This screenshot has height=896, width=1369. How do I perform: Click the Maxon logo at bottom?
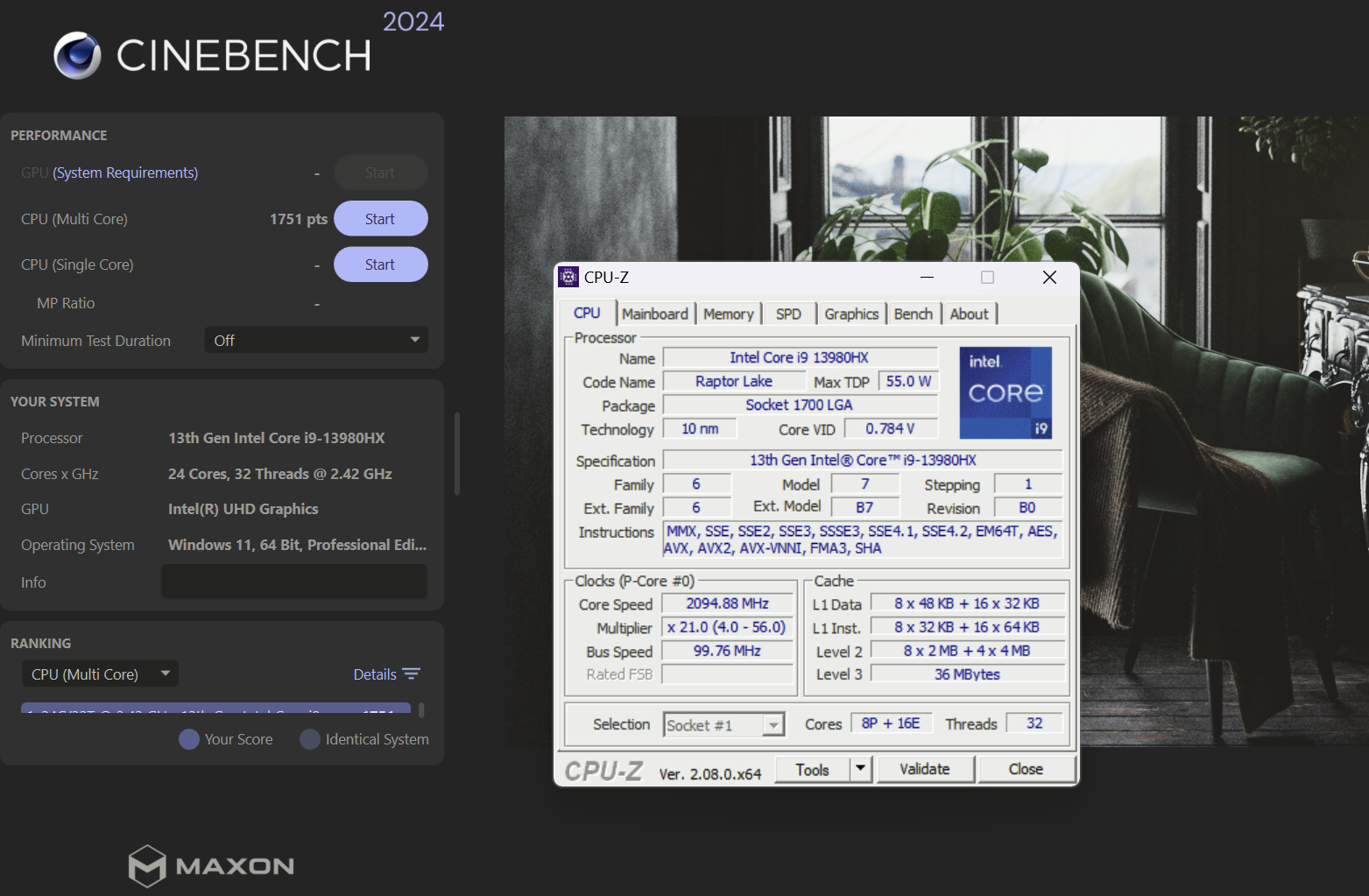(211, 866)
